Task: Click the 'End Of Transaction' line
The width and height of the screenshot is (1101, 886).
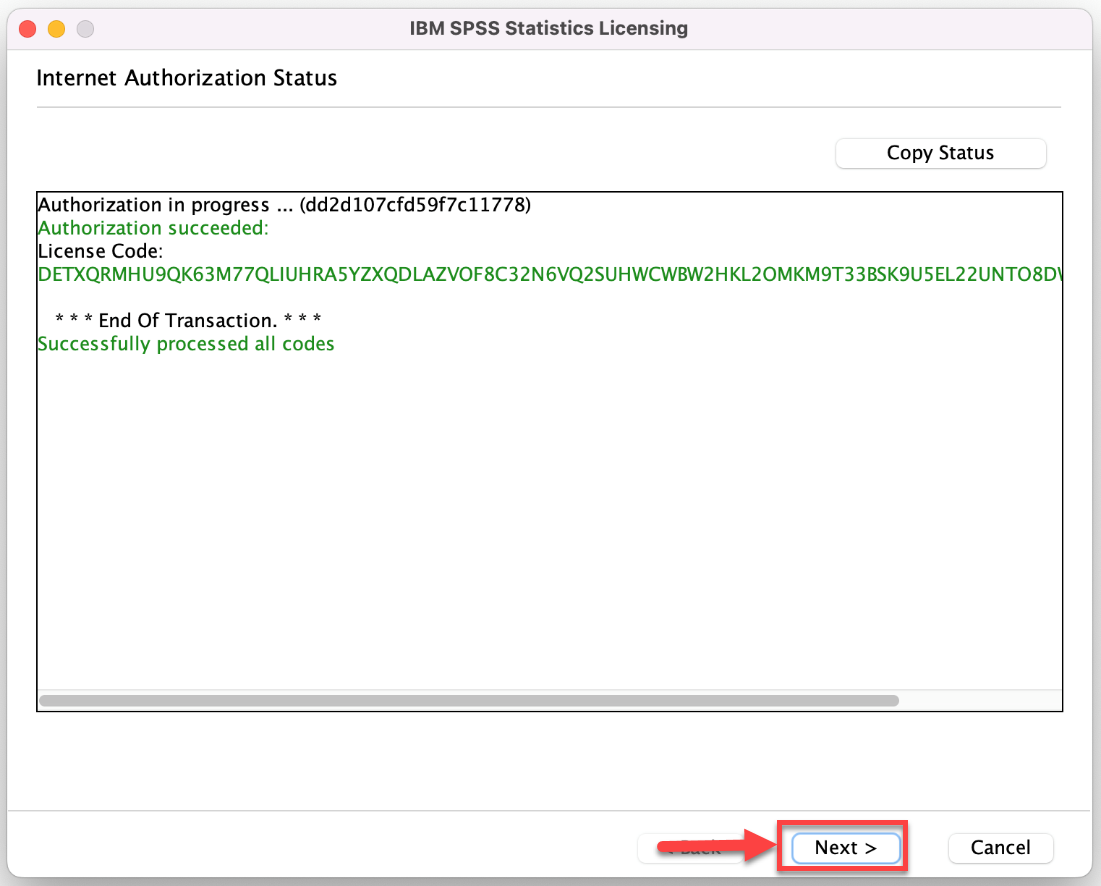Action: (x=188, y=320)
